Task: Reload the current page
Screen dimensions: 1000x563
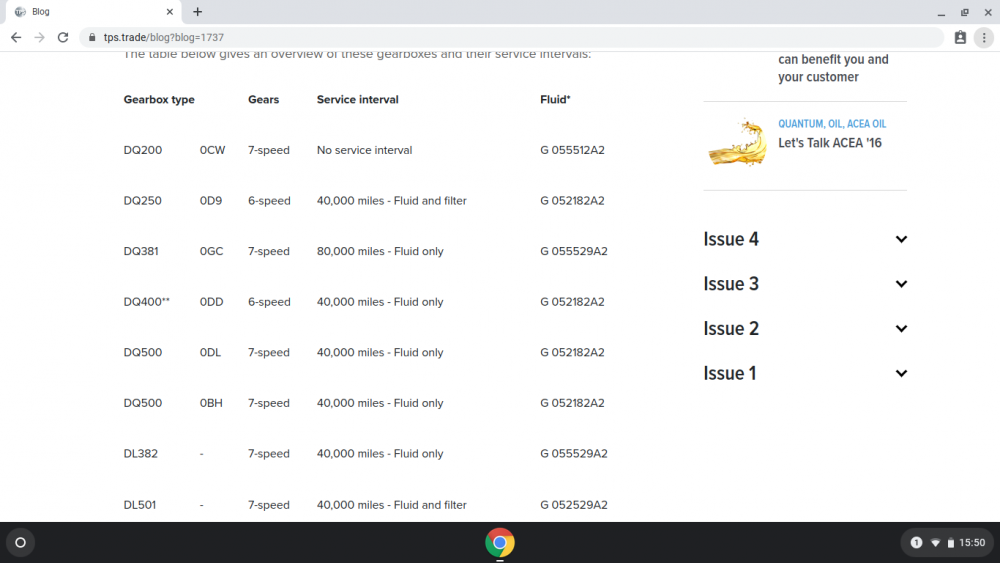Action: tap(62, 38)
